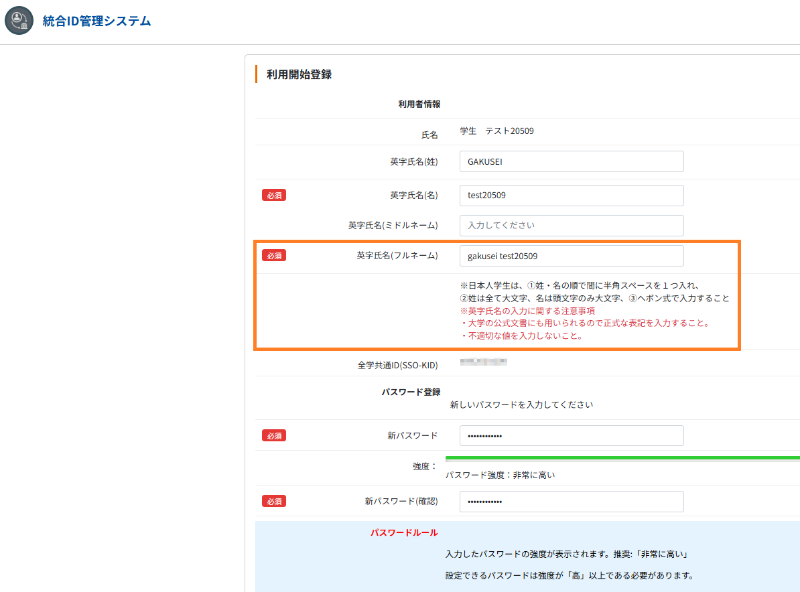Screen dimensions: 800x592
Task: Focus the 新パスワード(確認) confirmation field
Action: coord(571,501)
